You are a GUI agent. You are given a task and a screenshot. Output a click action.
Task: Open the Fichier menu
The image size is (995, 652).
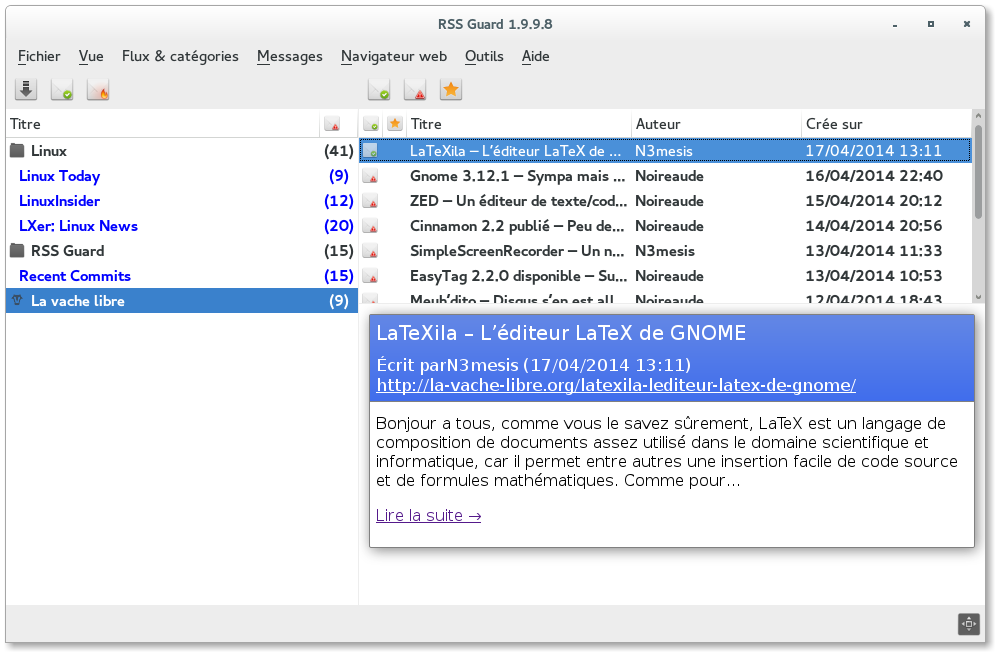(x=39, y=57)
